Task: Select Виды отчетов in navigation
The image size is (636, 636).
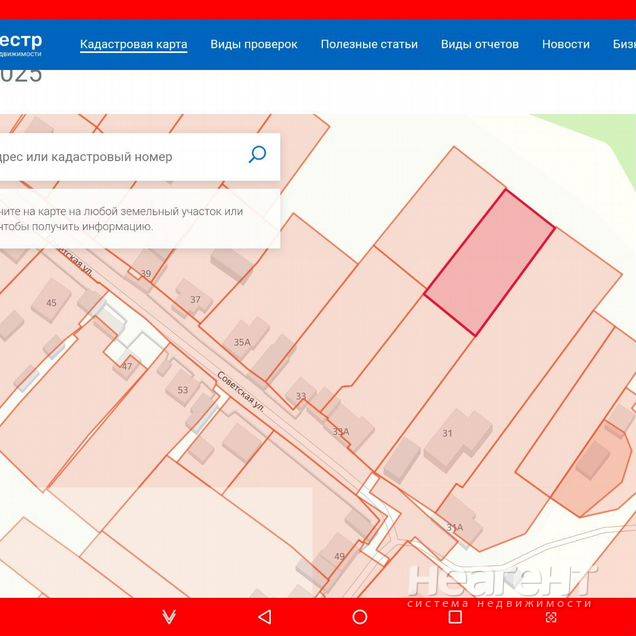Action: pyautogui.click(x=479, y=44)
